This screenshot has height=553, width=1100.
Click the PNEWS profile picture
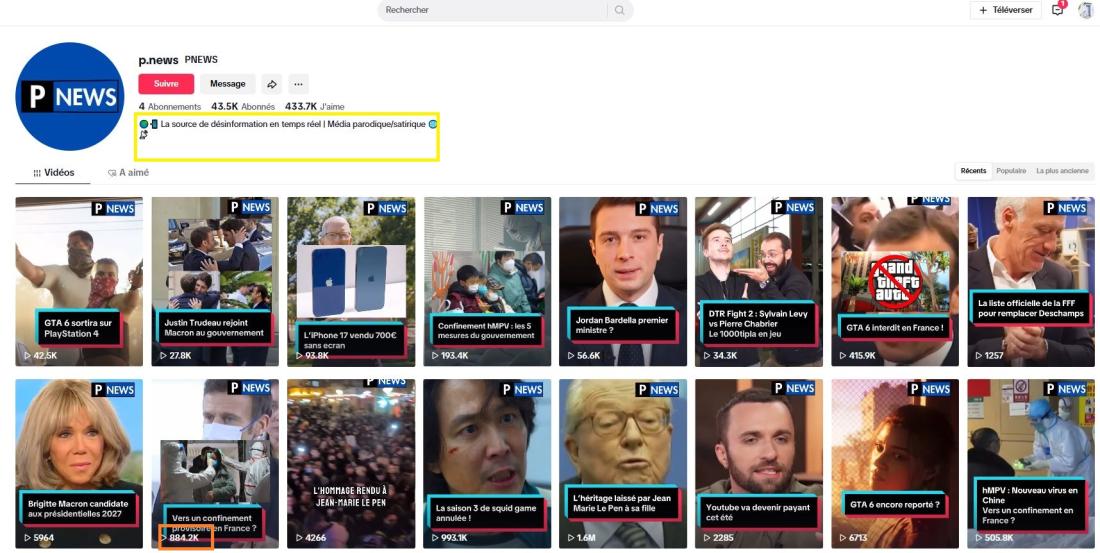click(x=69, y=96)
